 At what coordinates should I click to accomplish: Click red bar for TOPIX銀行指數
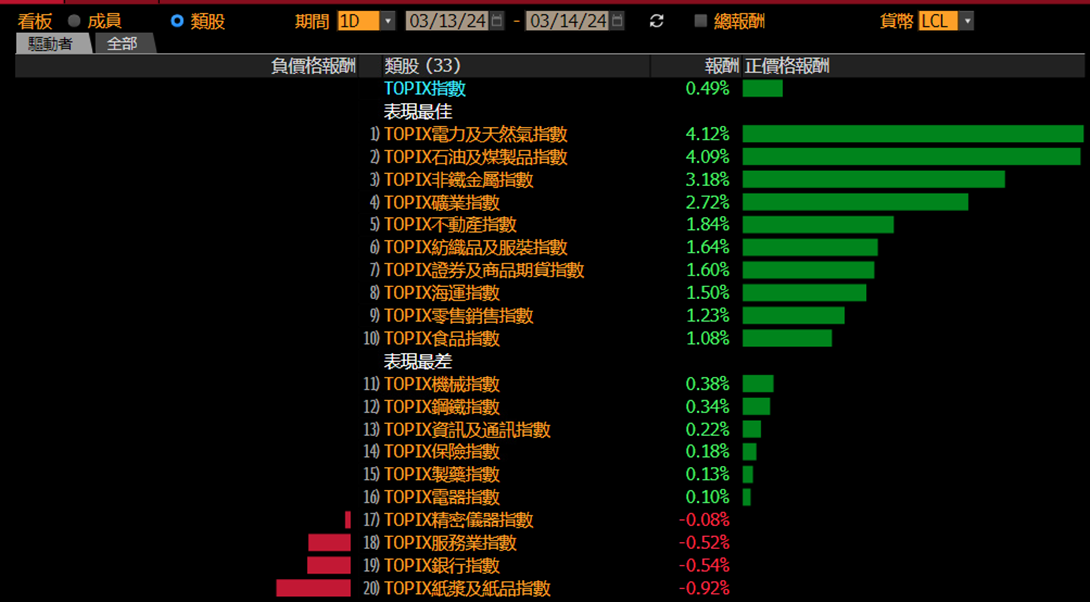coord(329,565)
